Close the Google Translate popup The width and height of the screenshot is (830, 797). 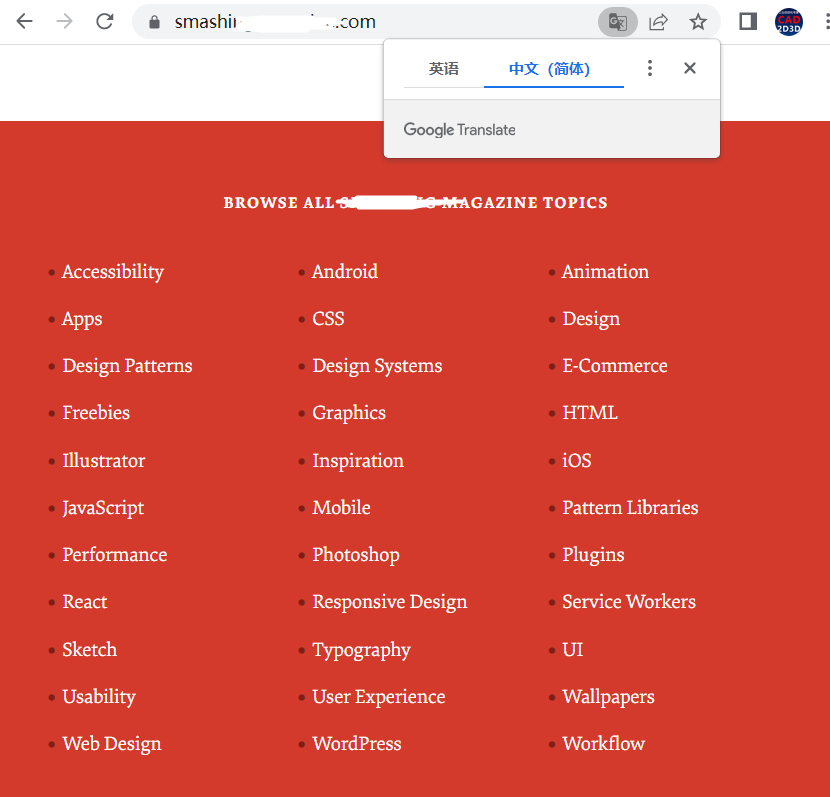point(689,68)
